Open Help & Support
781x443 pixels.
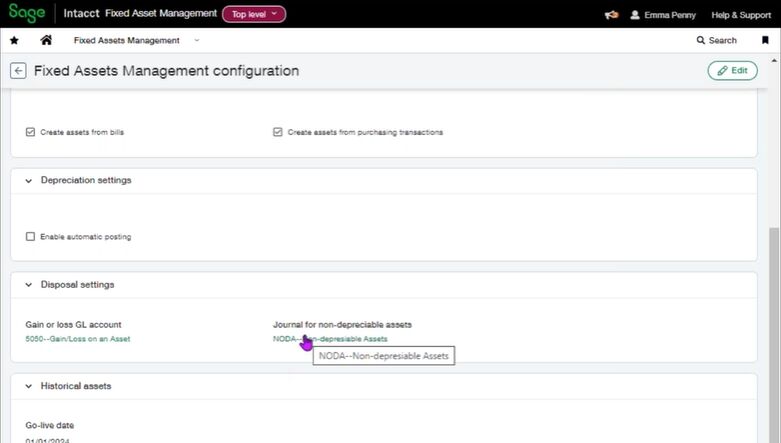(x=741, y=15)
